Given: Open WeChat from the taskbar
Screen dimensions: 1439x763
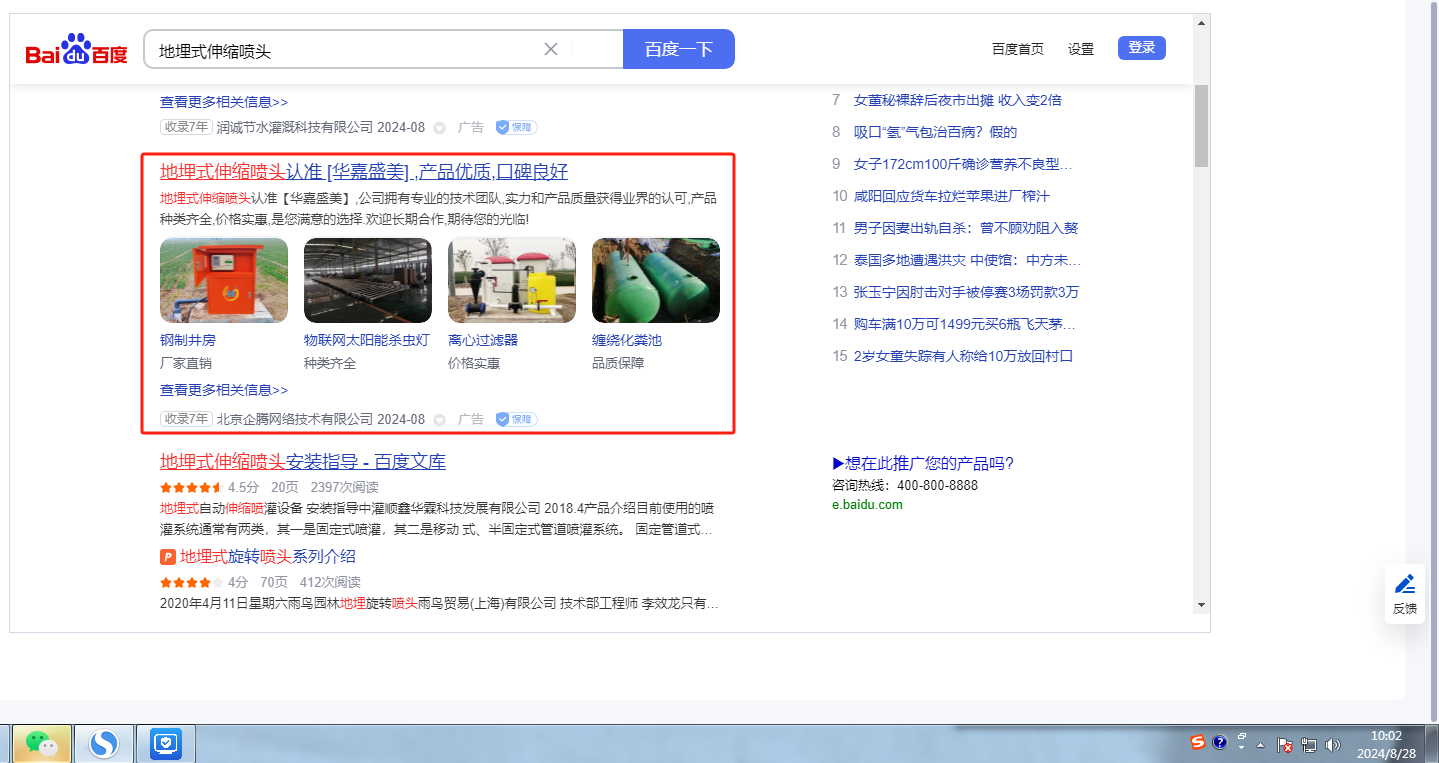Looking at the screenshot, I should pos(41,744).
